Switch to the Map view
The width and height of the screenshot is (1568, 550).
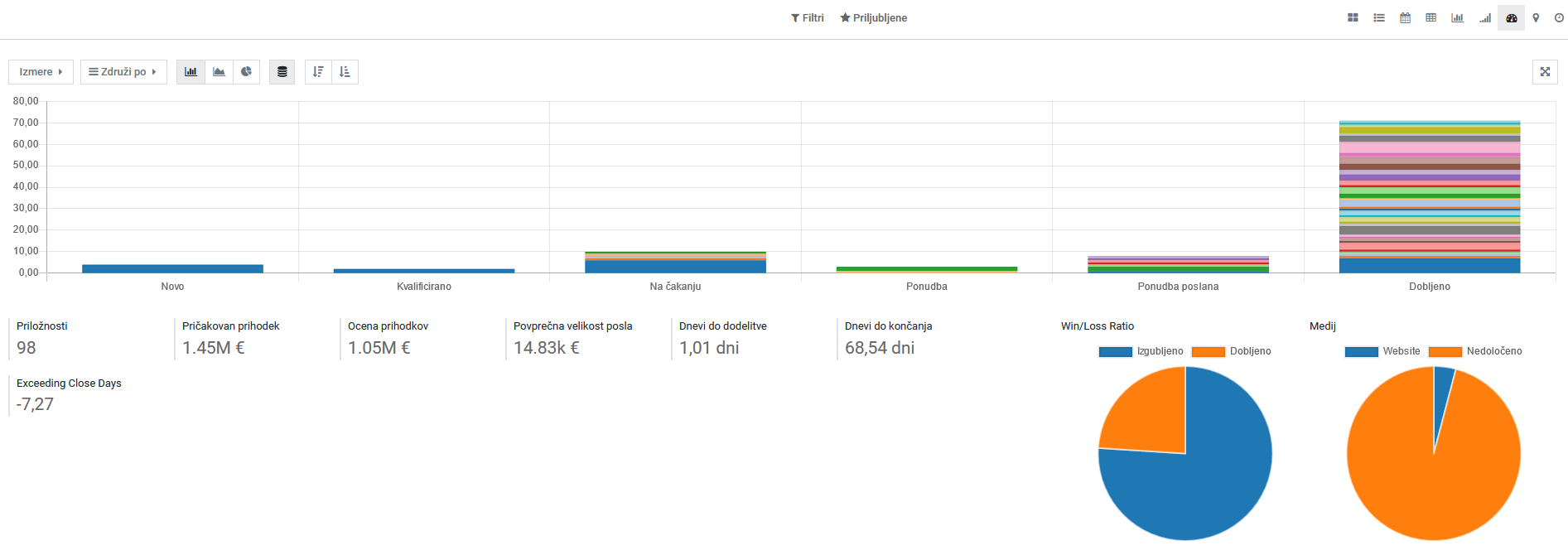(1536, 18)
